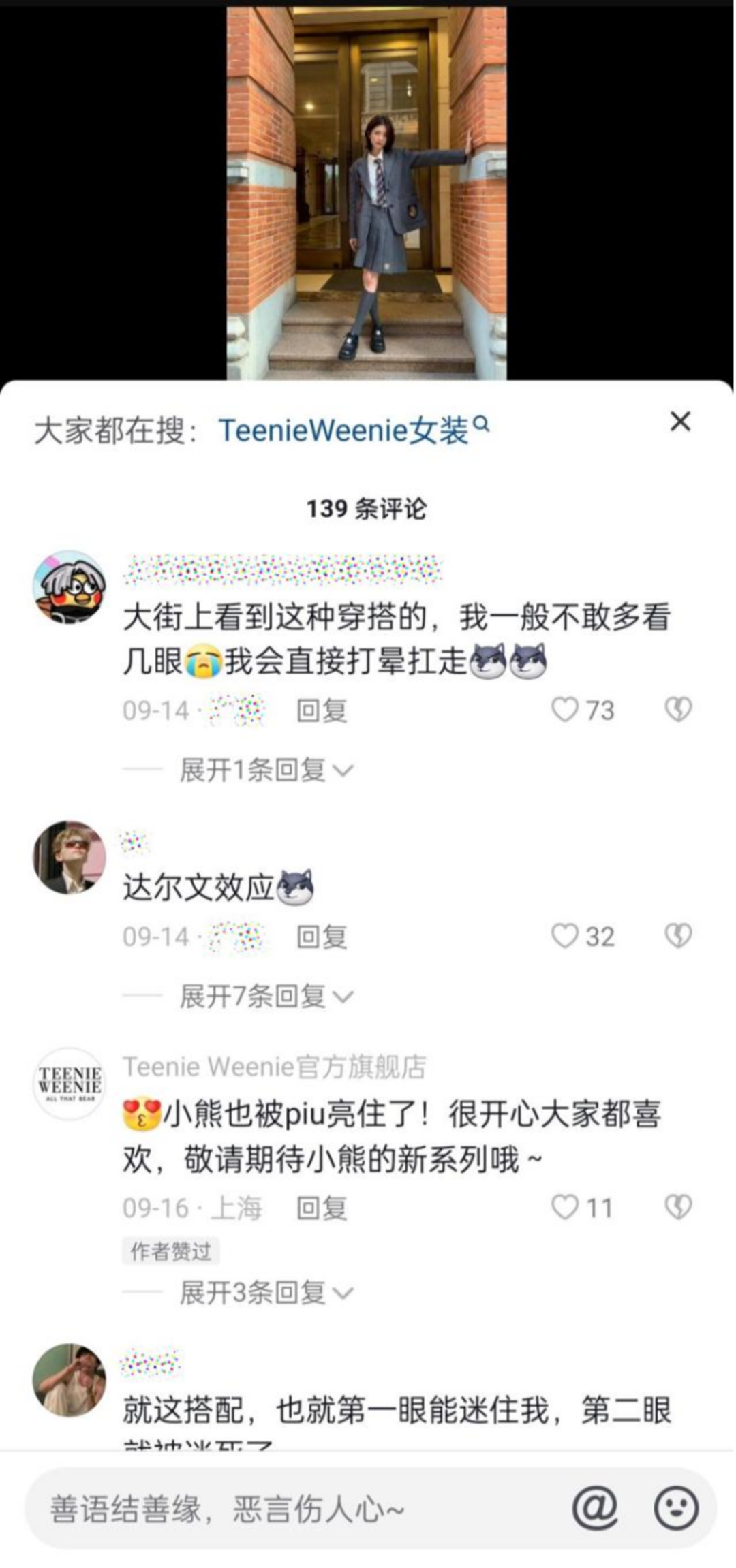Dislike the 达尔文效应 comment
This screenshot has width=736, height=1568.
click(x=678, y=935)
